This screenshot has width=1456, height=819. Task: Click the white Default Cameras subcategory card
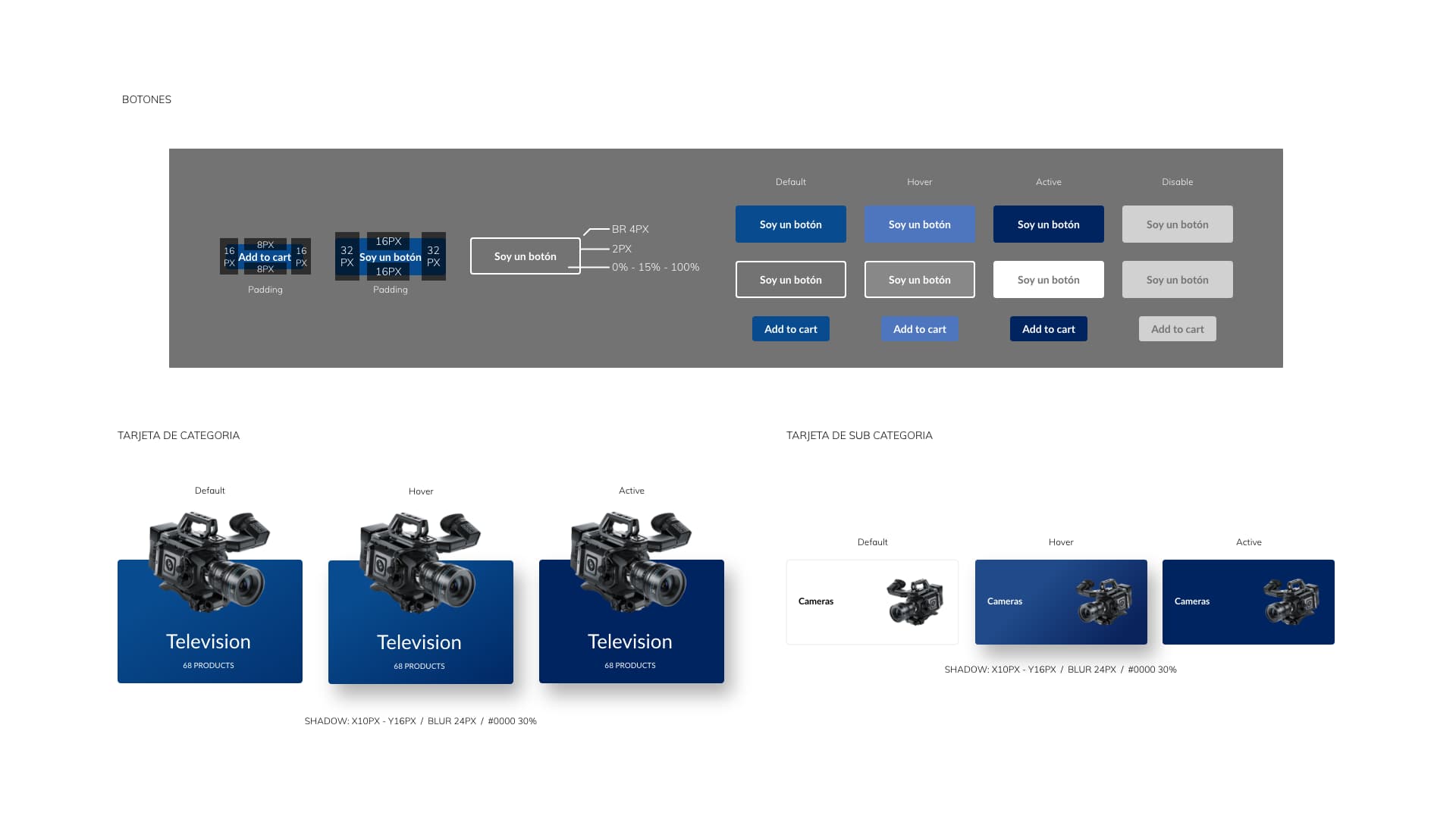[872, 602]
